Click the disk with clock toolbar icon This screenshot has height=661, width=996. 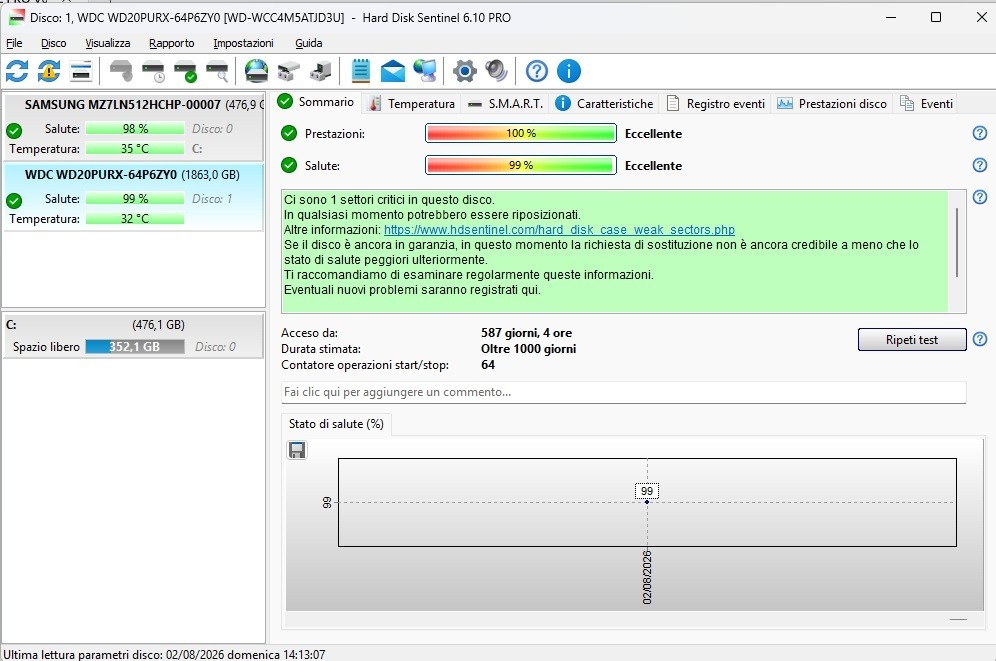(x=153, y=71)
